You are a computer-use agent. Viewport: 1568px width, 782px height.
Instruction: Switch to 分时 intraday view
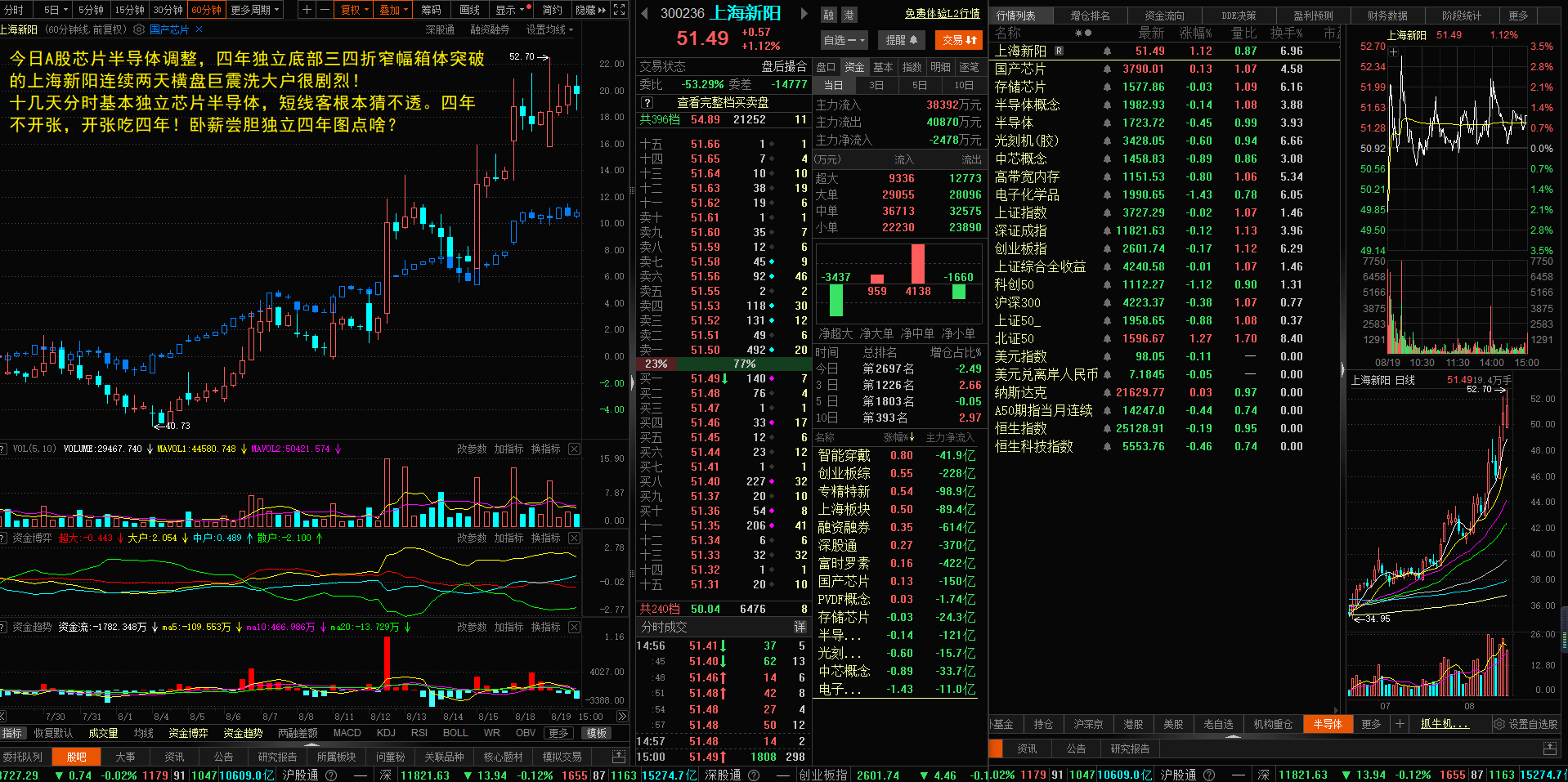tap(14, 10)
